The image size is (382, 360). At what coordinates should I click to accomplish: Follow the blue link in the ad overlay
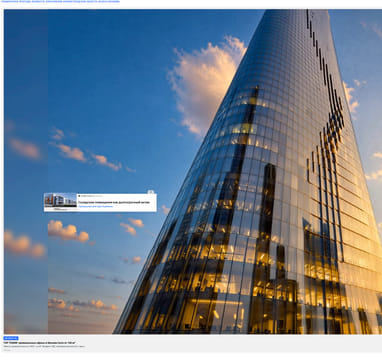(96, 207)
